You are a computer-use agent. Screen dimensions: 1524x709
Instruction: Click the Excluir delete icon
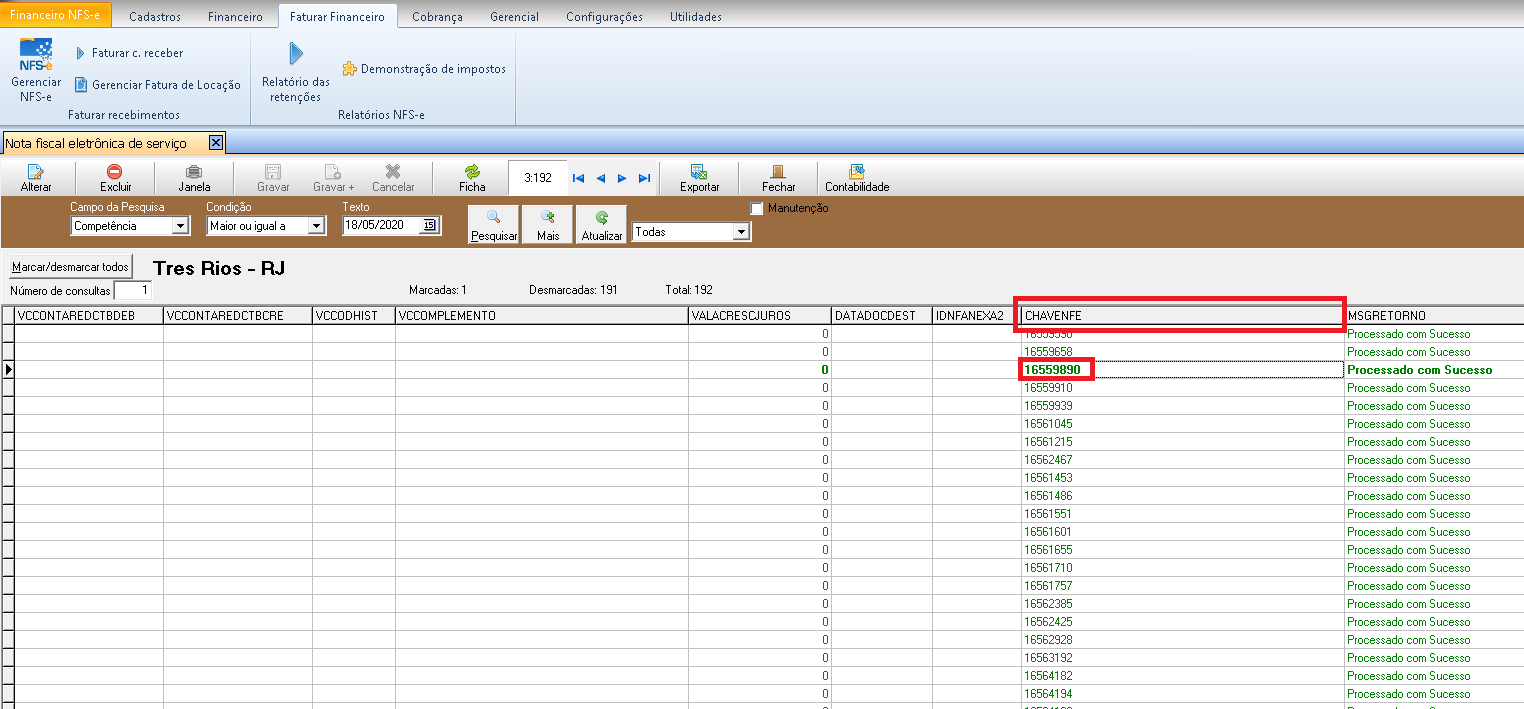coord(115,178)
